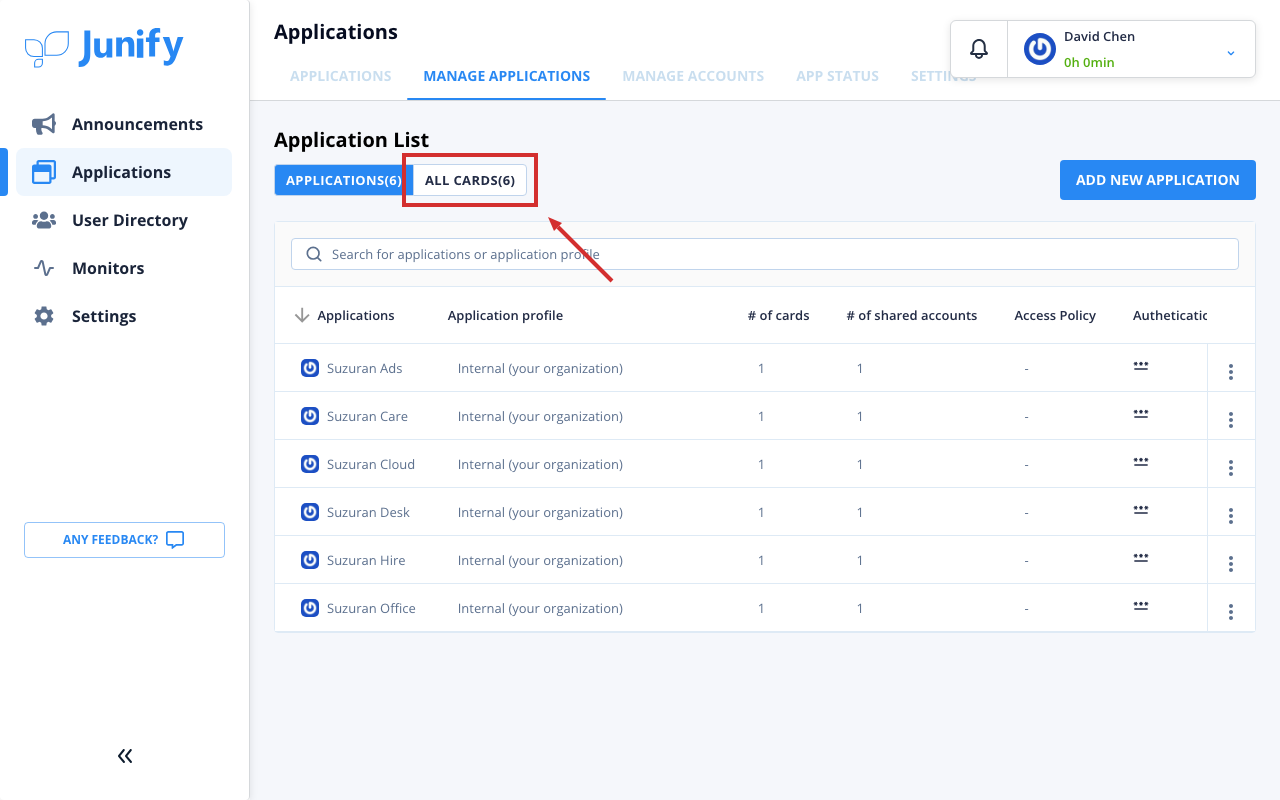Click the authentication icon for Suzuran Cloud

[x=1141, y=462]
